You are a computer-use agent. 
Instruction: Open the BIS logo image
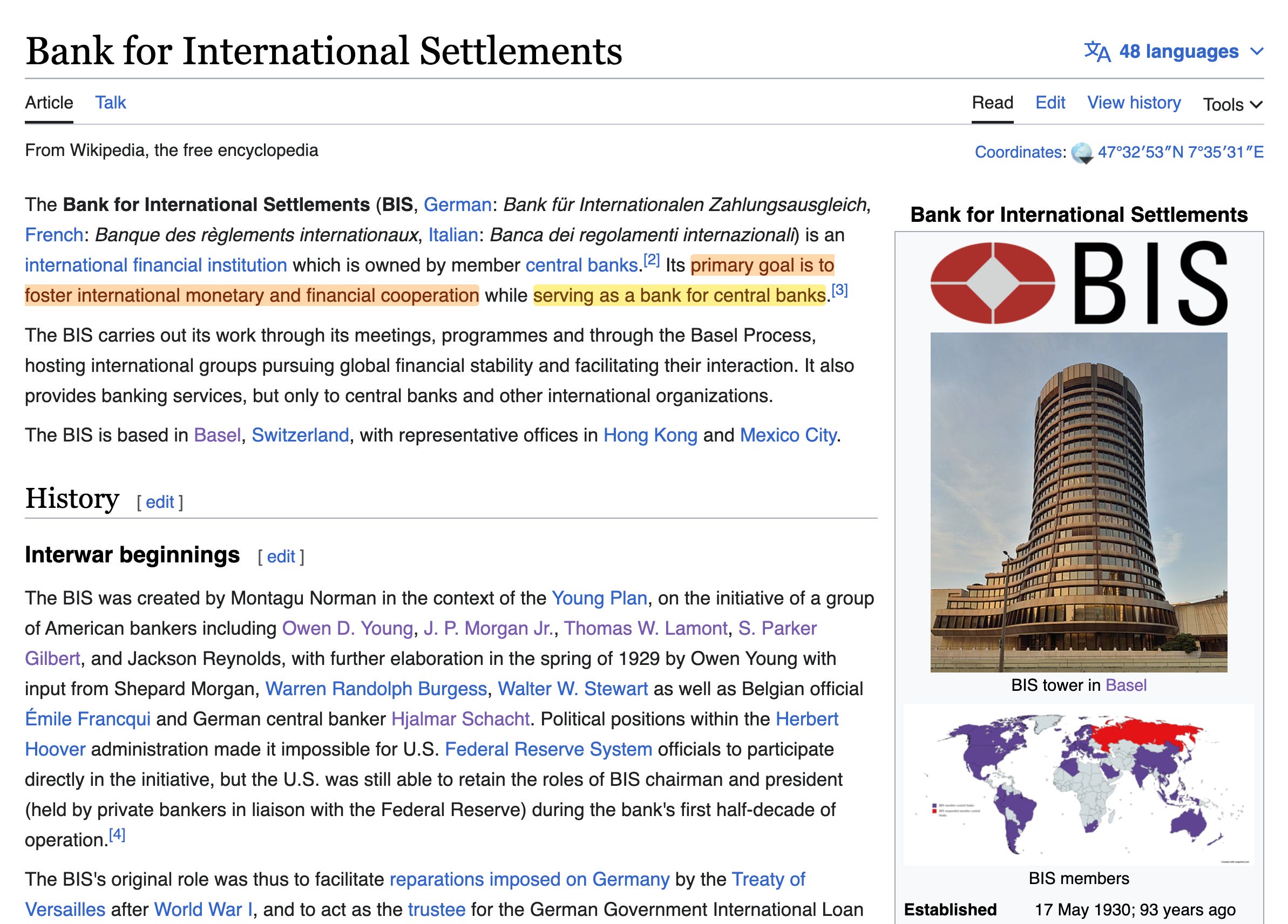point(1079,283)
